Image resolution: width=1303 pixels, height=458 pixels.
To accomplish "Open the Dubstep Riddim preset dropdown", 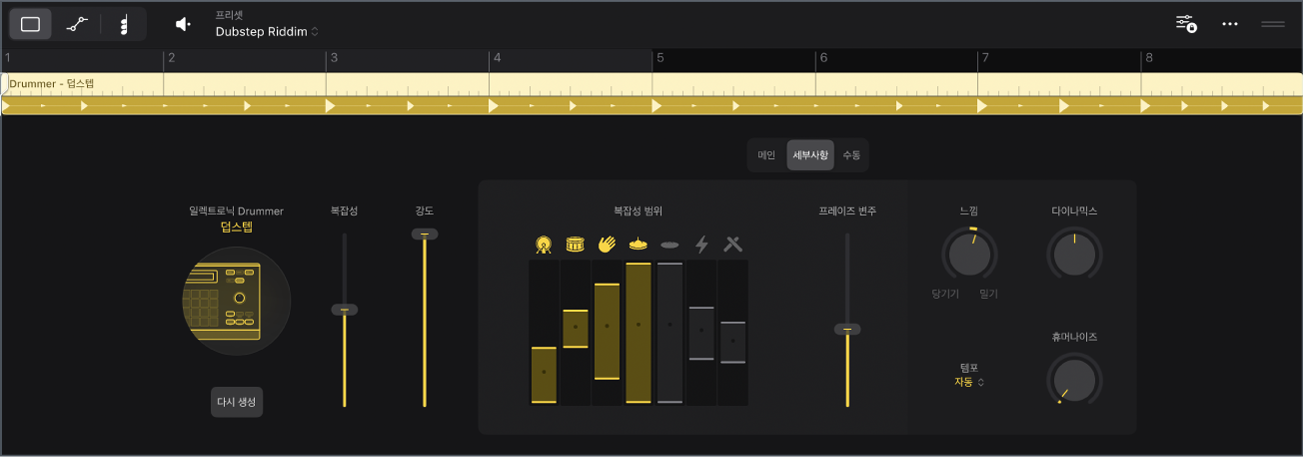I will (x=267, y=32).
